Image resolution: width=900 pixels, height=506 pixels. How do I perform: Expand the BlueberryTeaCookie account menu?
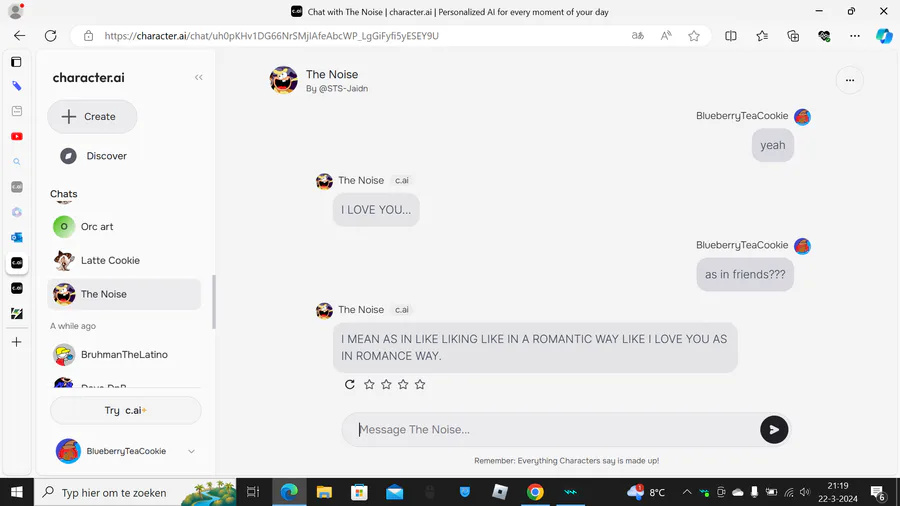(191, 451)
